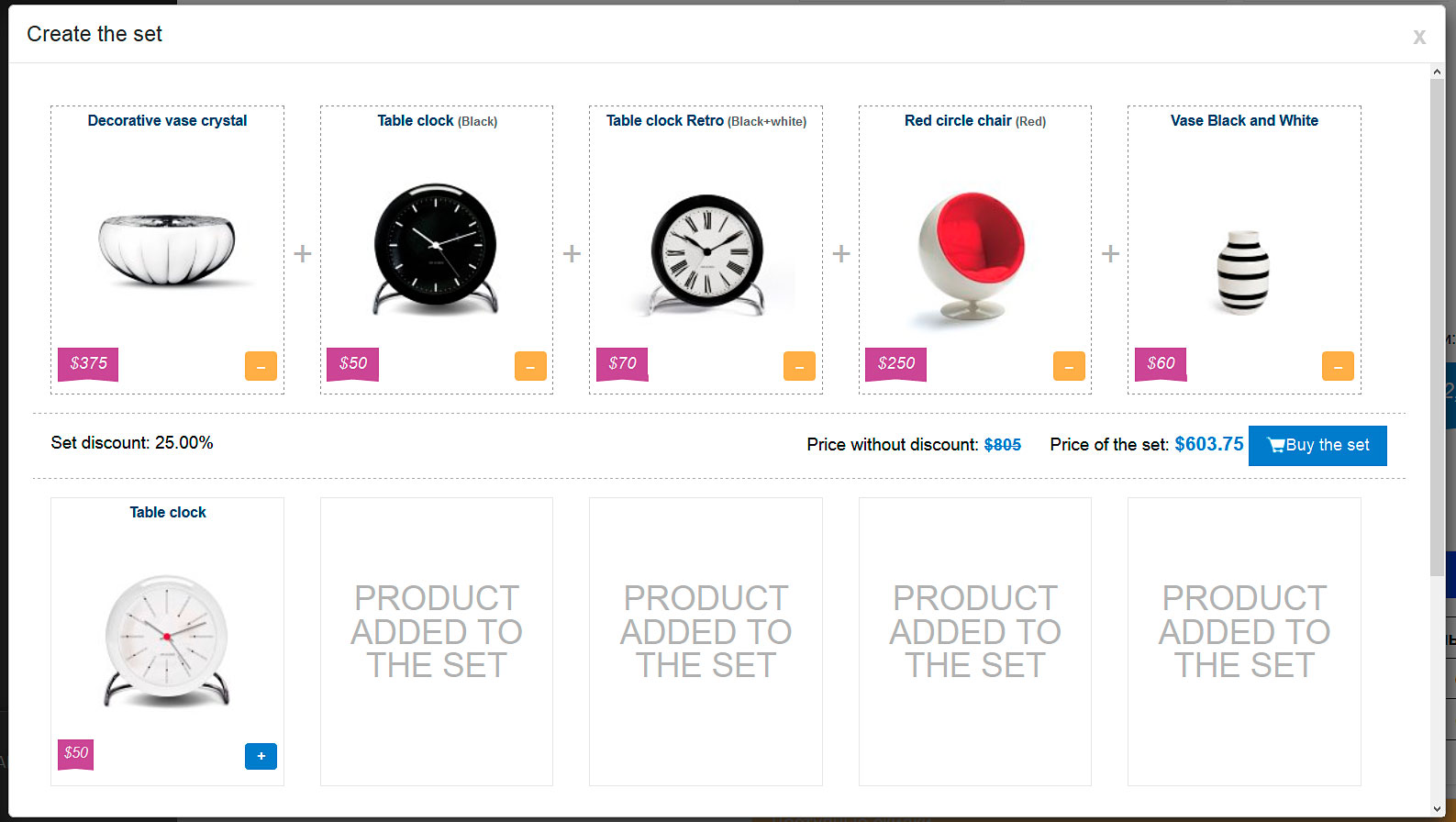Click the $50 tag on black clock
1456x822 pixels.
click(x=352, y=363)
